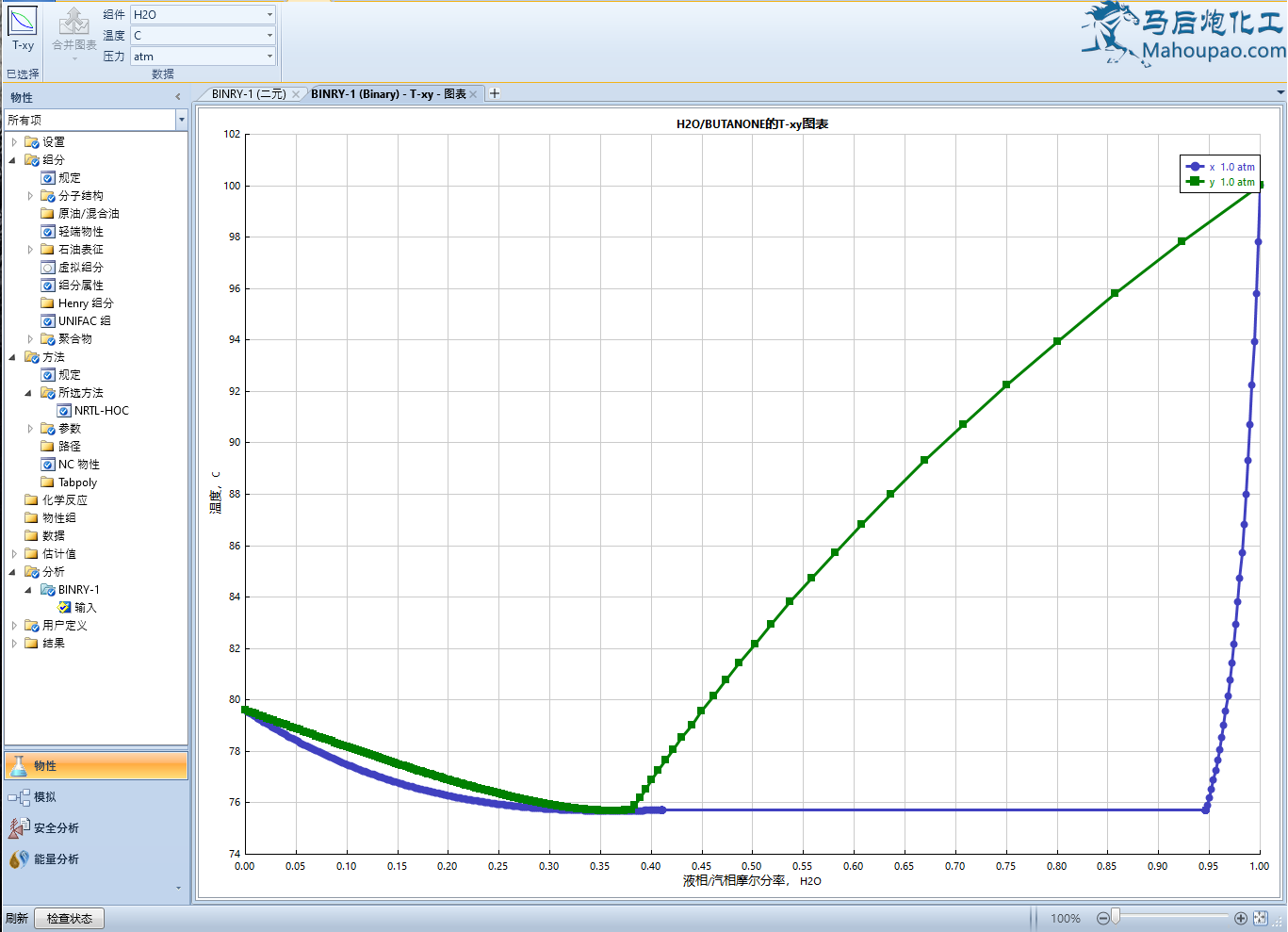Click the NRTL-HOC form icon

[x=64, y=411]
